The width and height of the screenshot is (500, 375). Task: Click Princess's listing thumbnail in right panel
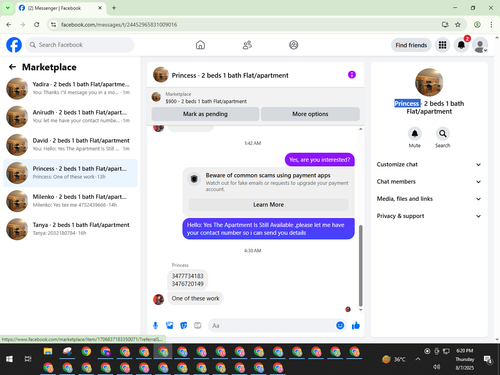[429, 82]
